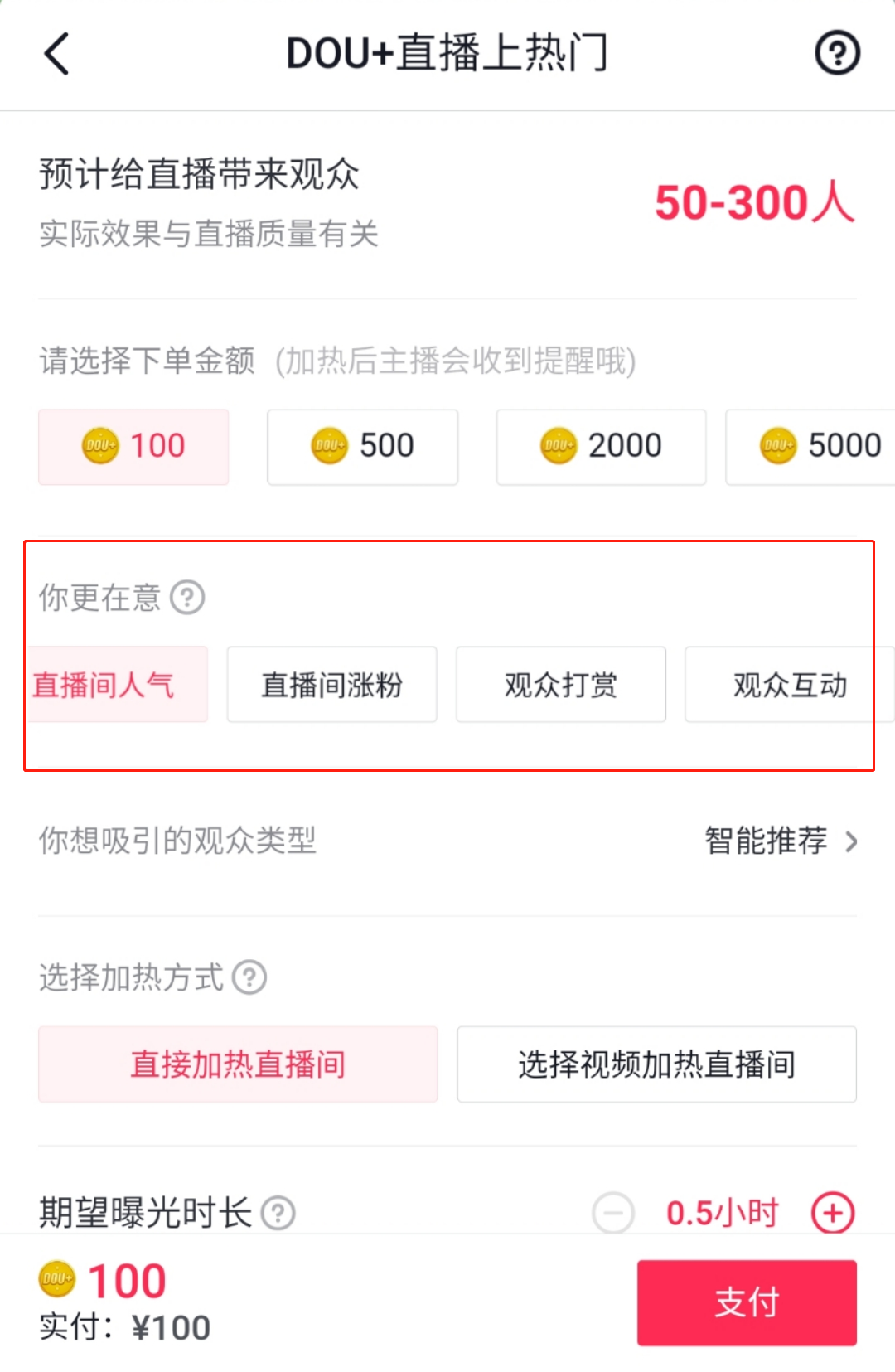
Task: Enable 观众互动 option
Action: point(789,684)
